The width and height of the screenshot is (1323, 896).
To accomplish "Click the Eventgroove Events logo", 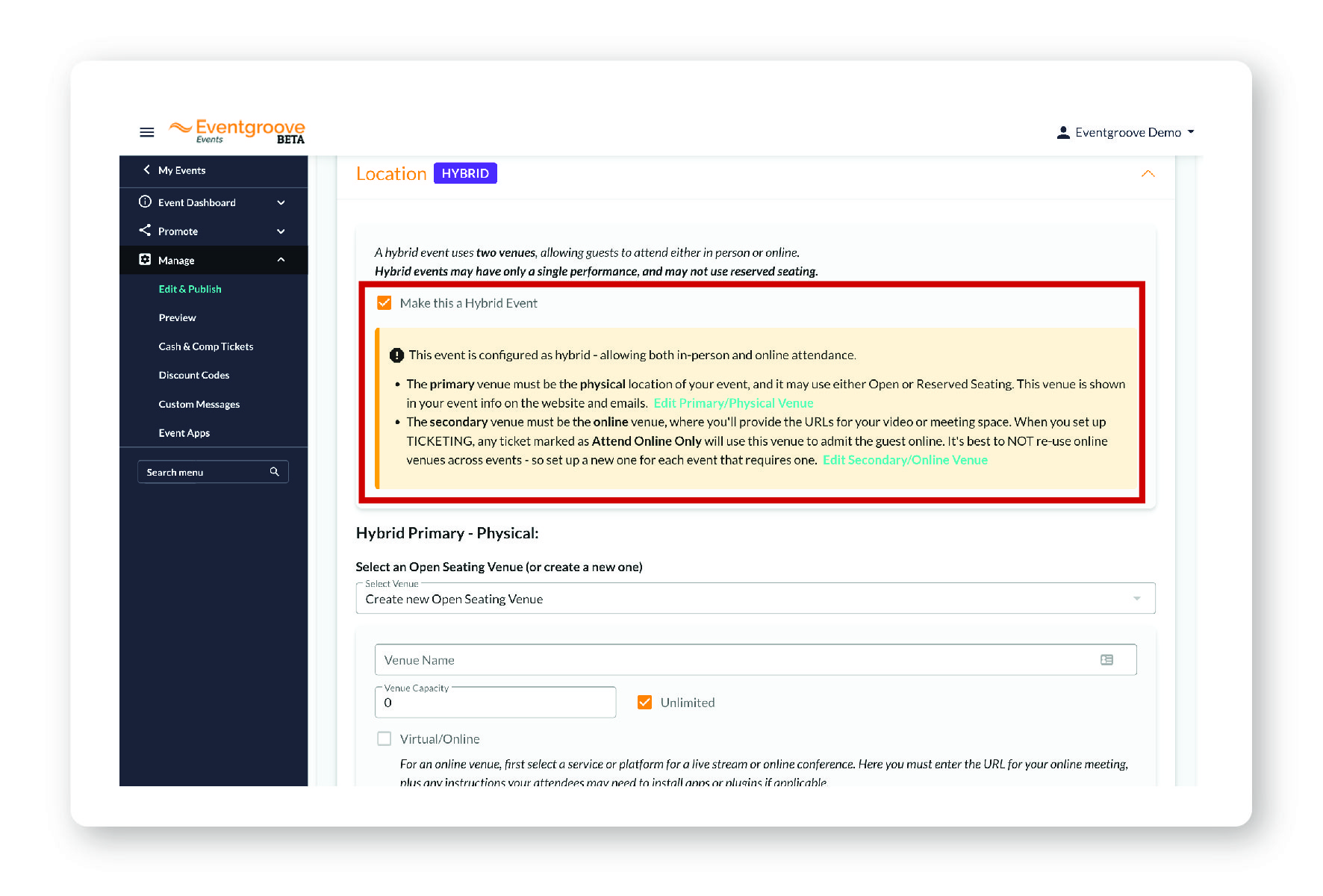I will (x=237, y=131).
